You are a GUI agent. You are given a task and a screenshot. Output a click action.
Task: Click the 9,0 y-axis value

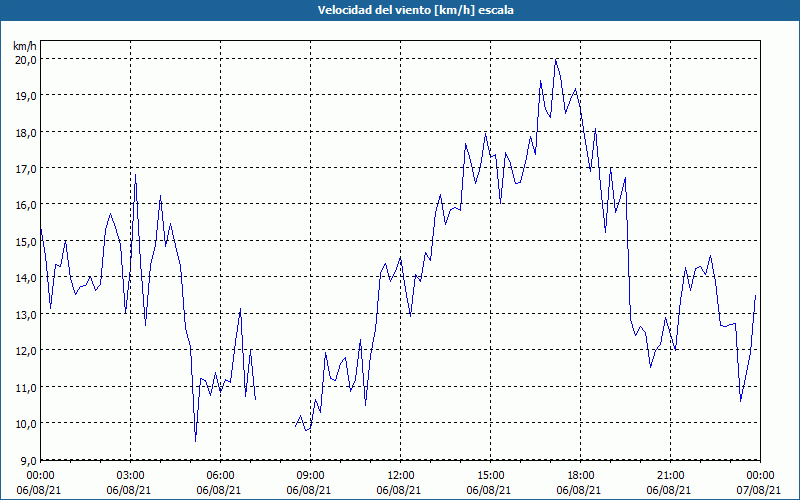click(x=28, y=460)
